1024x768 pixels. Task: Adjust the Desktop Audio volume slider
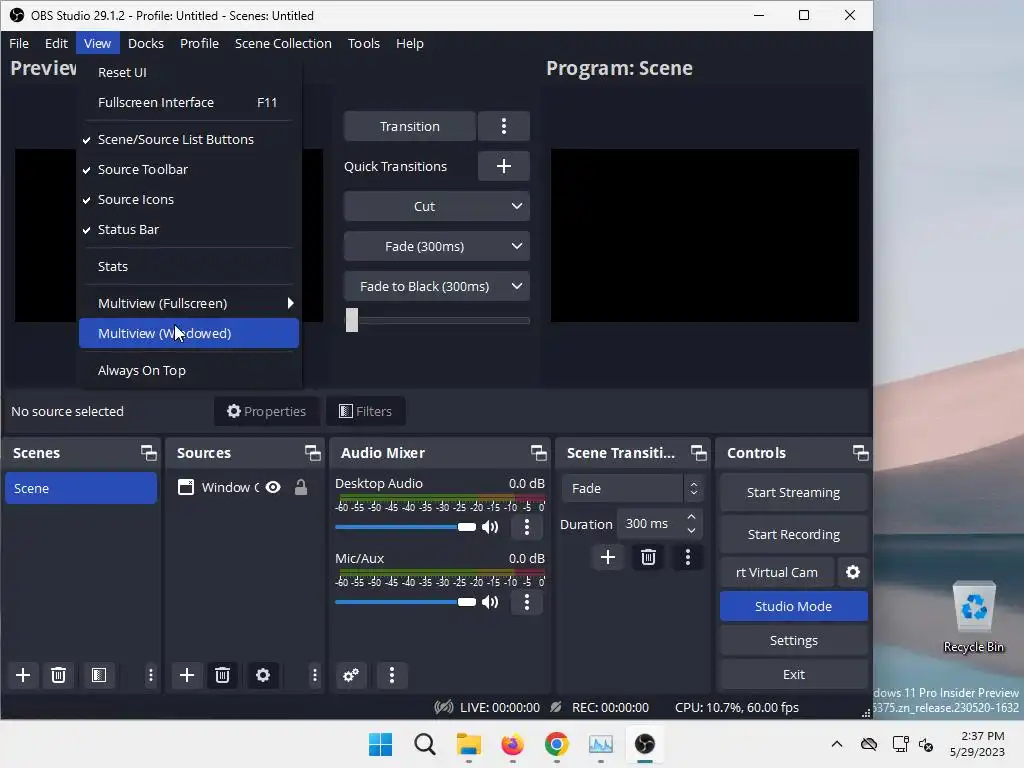click(406, 527)
